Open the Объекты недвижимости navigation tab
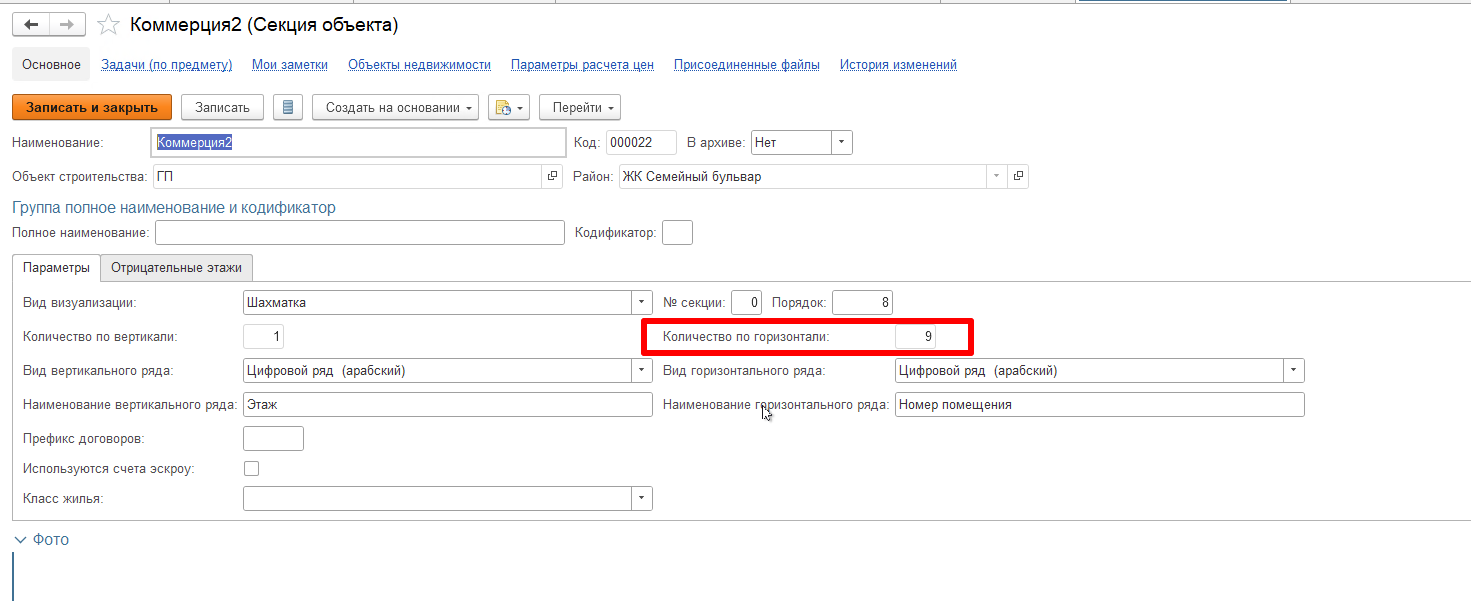1471x601 pixels. (419, 65)
